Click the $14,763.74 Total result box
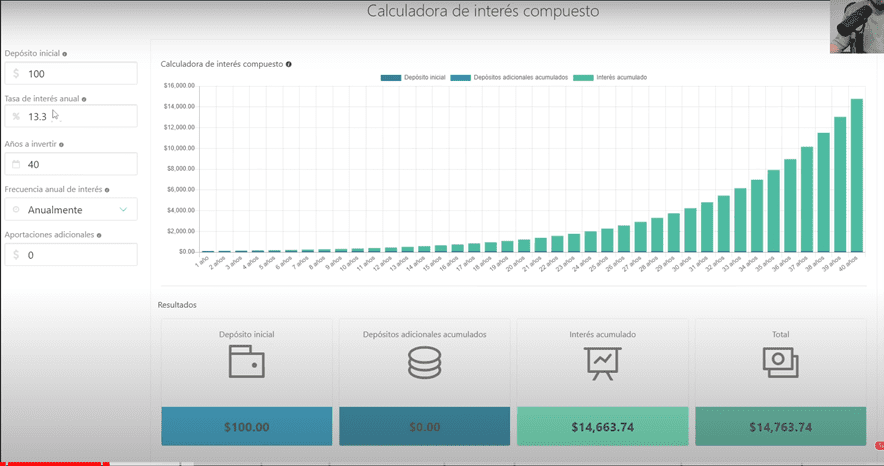 [780, 427]
